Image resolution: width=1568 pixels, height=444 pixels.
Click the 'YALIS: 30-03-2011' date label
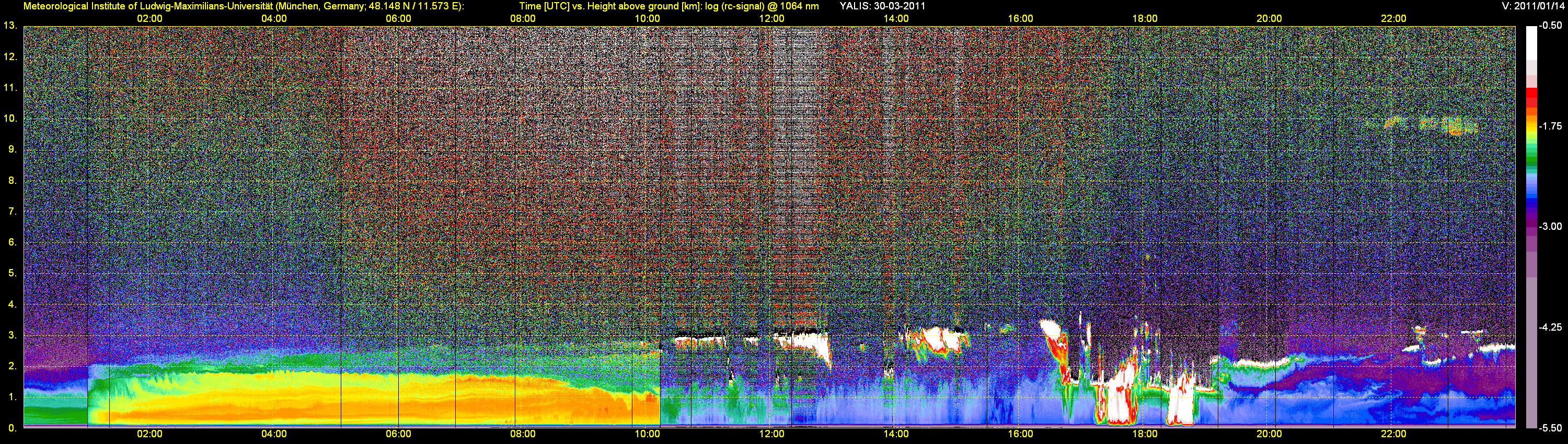(883, 6)
